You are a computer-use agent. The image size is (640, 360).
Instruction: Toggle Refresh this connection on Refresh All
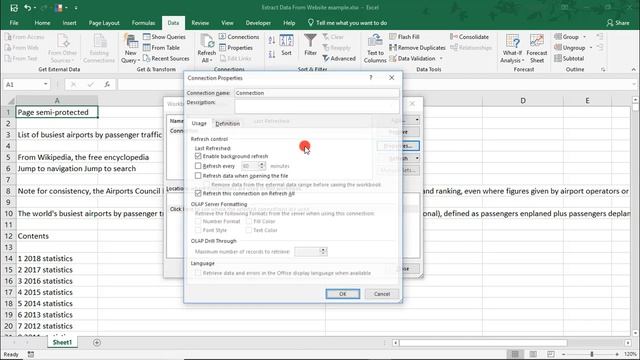tap(198, 193)
